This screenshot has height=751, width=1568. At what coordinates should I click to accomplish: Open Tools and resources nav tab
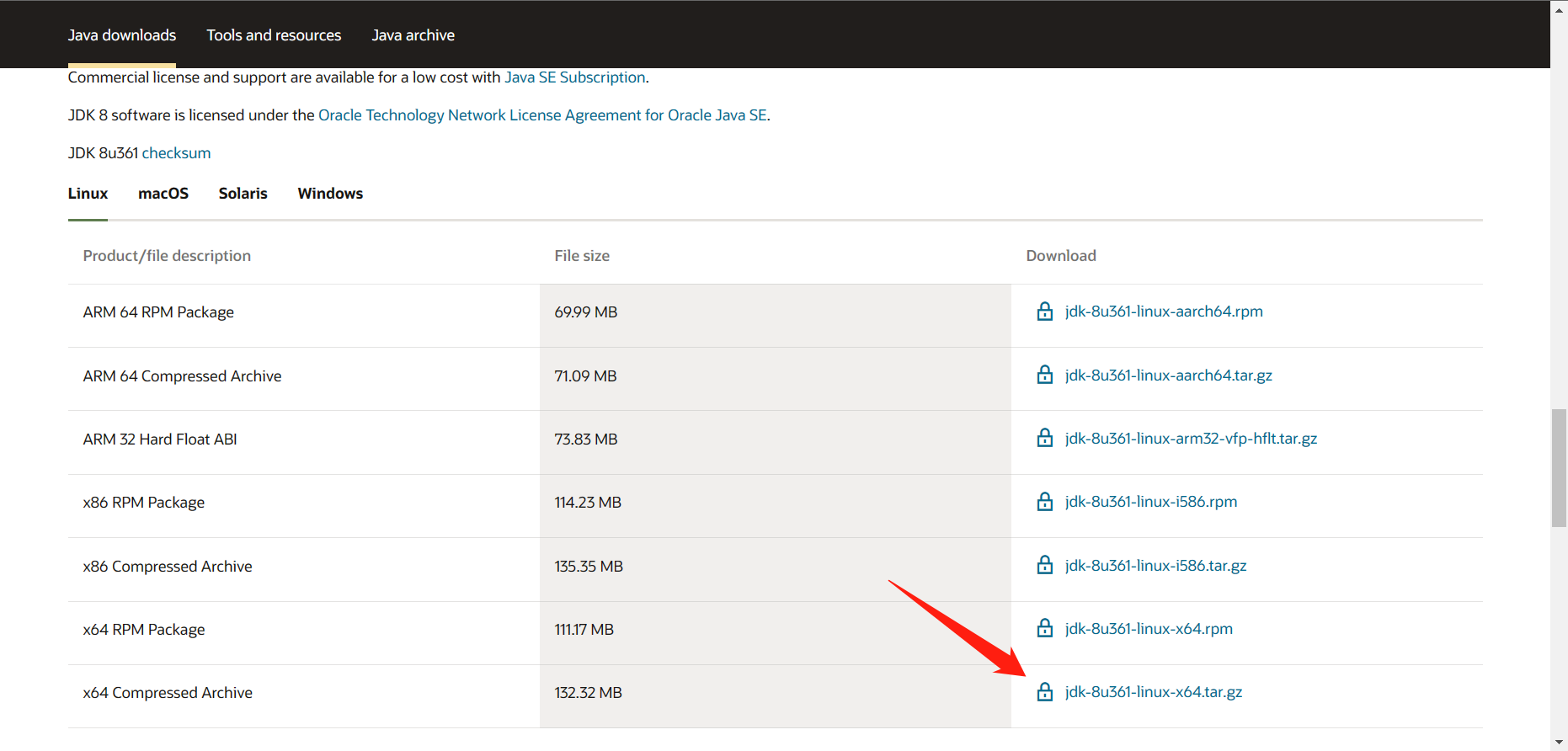click(x=274, y=35)
